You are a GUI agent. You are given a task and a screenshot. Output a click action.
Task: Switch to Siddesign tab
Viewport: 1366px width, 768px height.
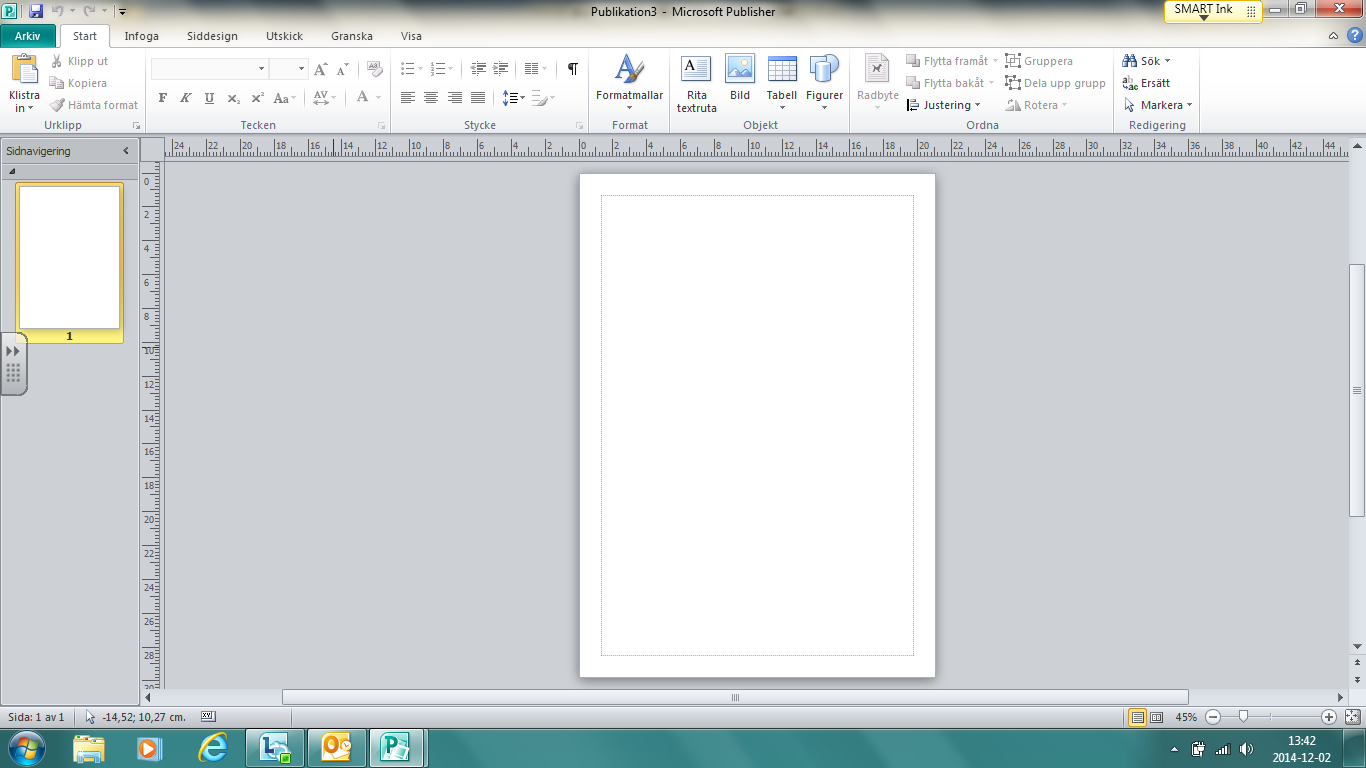pyautogui.click(x=212, y=36)
